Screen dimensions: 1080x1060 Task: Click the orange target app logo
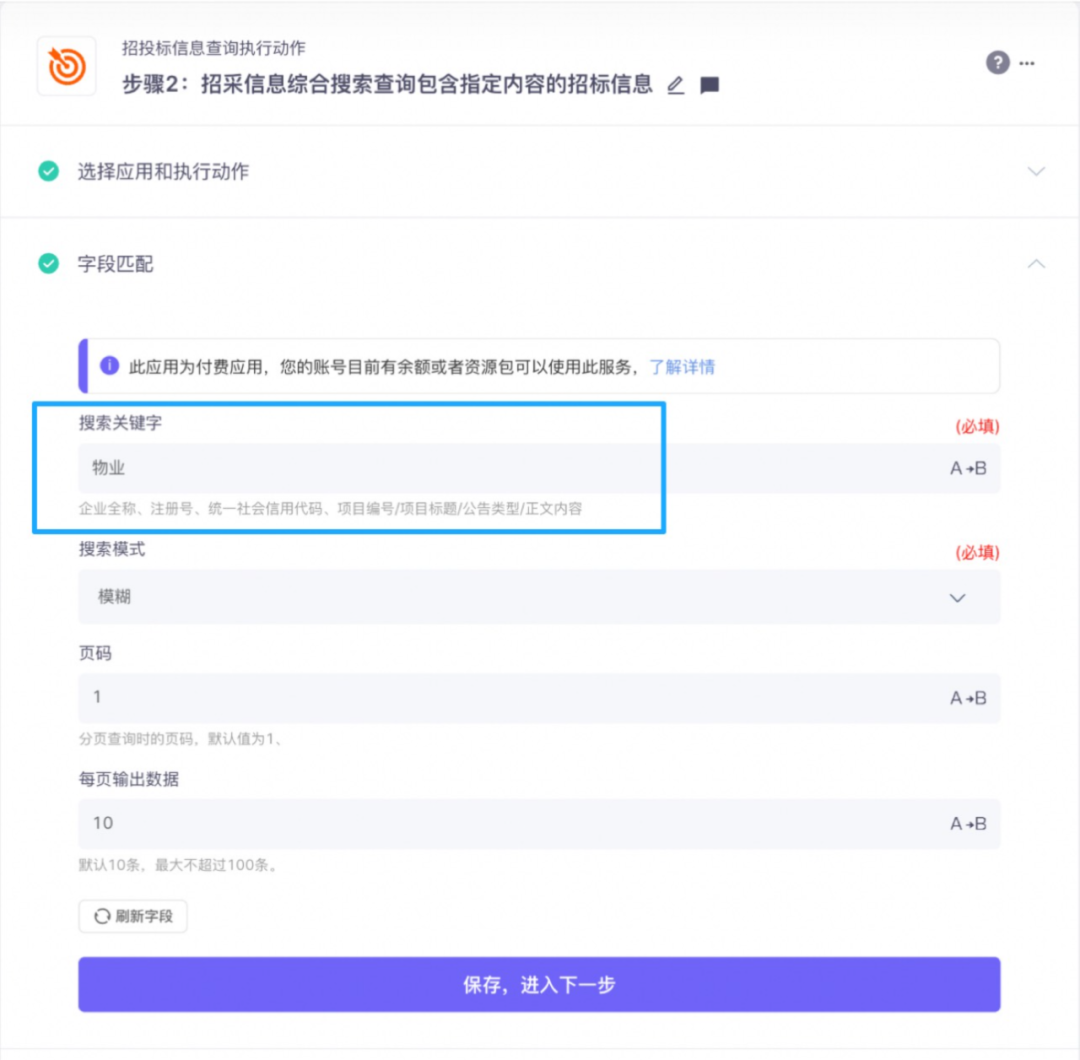66,66
